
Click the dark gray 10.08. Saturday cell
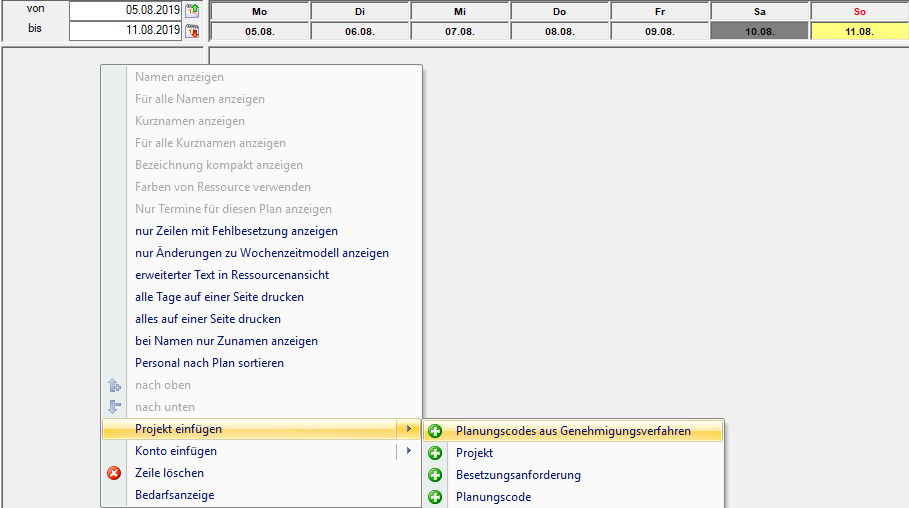coord(759,31)
